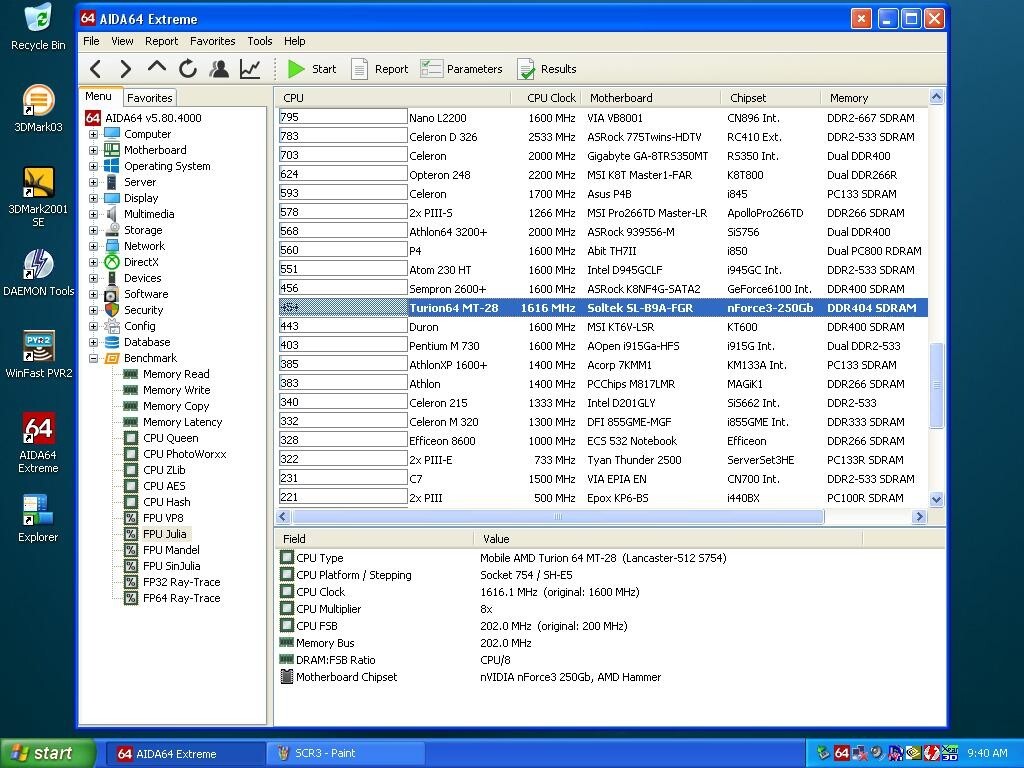1024x768 pixels.
Task: Expand the Operating System tree node
Action: pyautogui.click(x=93, y=166)
